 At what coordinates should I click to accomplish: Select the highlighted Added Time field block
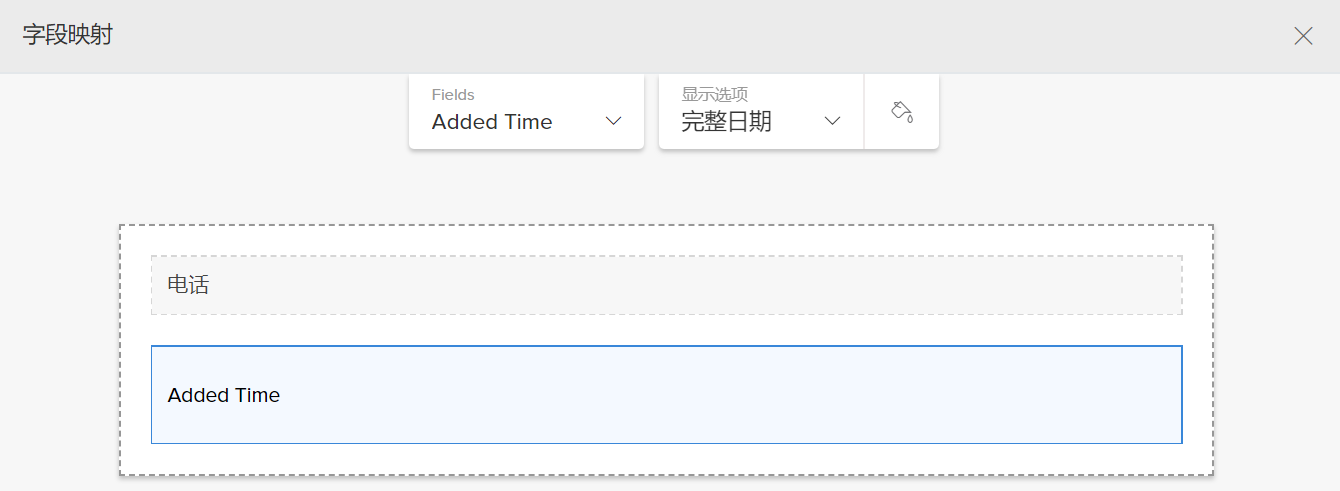tap(666, 394)
